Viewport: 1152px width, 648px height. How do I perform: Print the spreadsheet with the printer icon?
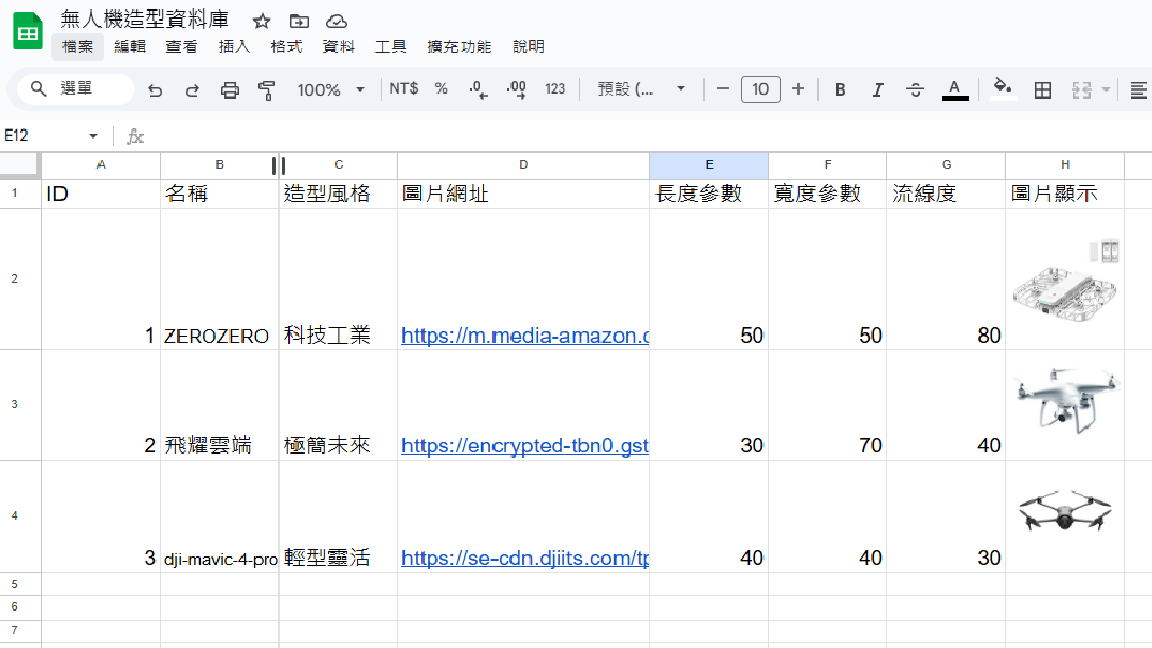click(230, 90)
